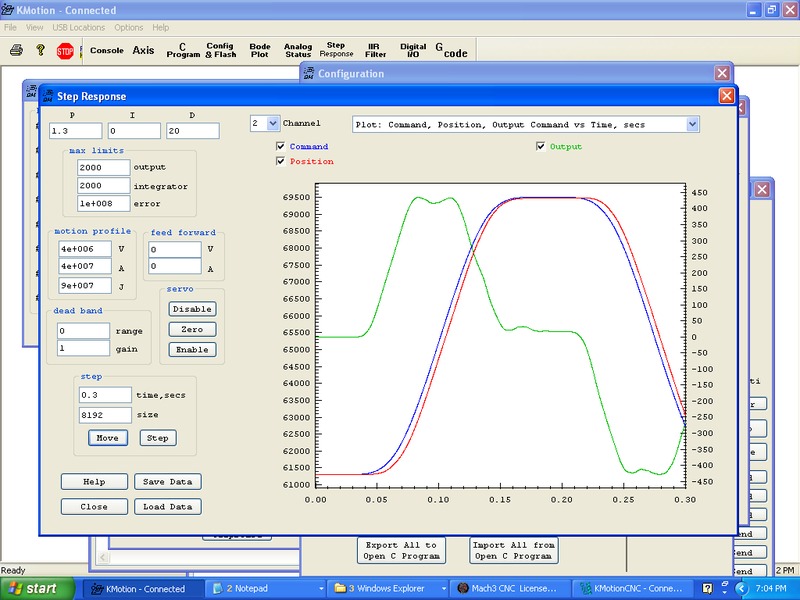Click the P gain input field
This screenshot has width=800, height=600.
tap(76, 131)
